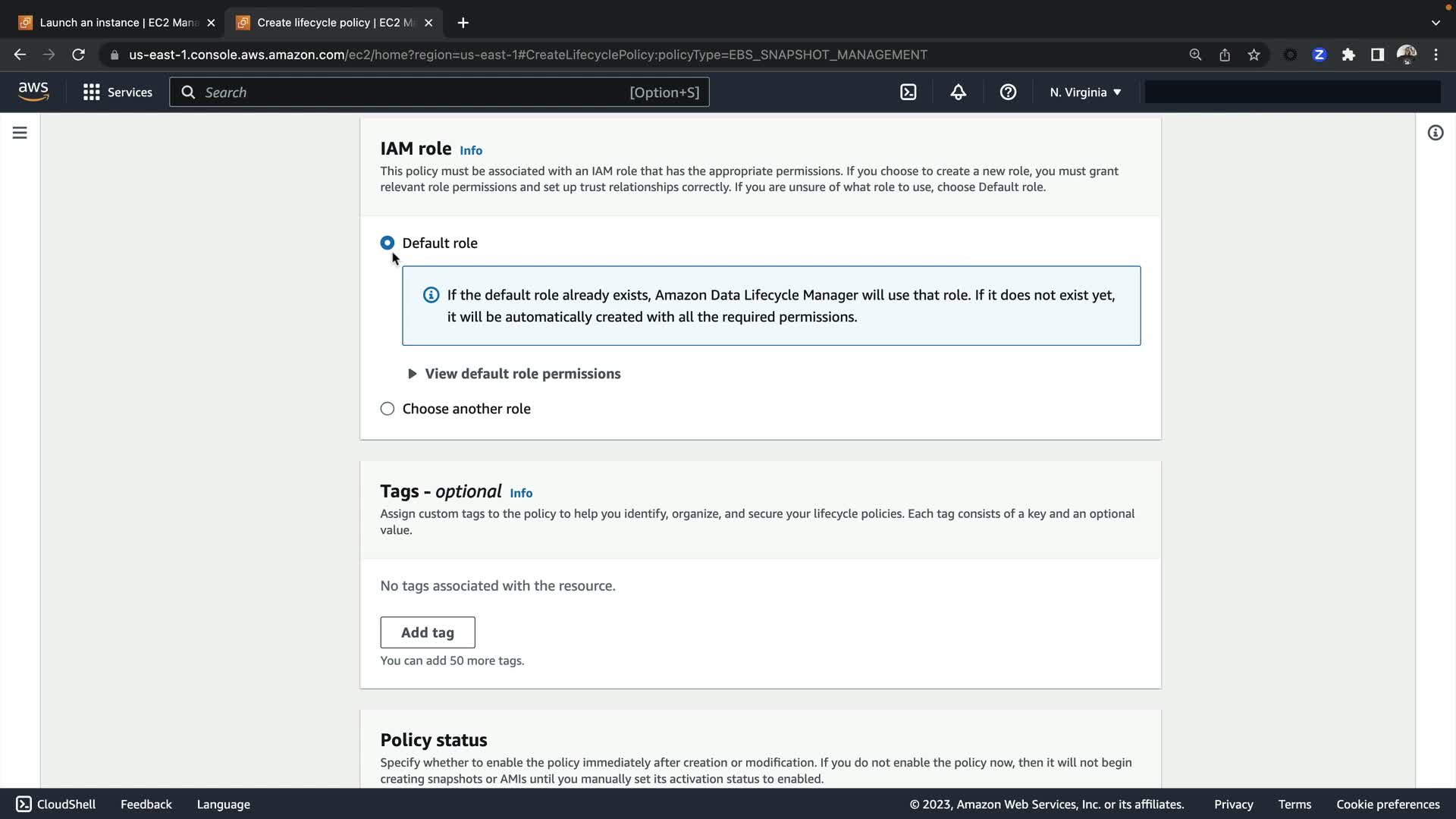Open the AWS help question mark icon
Screen dimensions: 1456x819
click(x=1008, y=93)
